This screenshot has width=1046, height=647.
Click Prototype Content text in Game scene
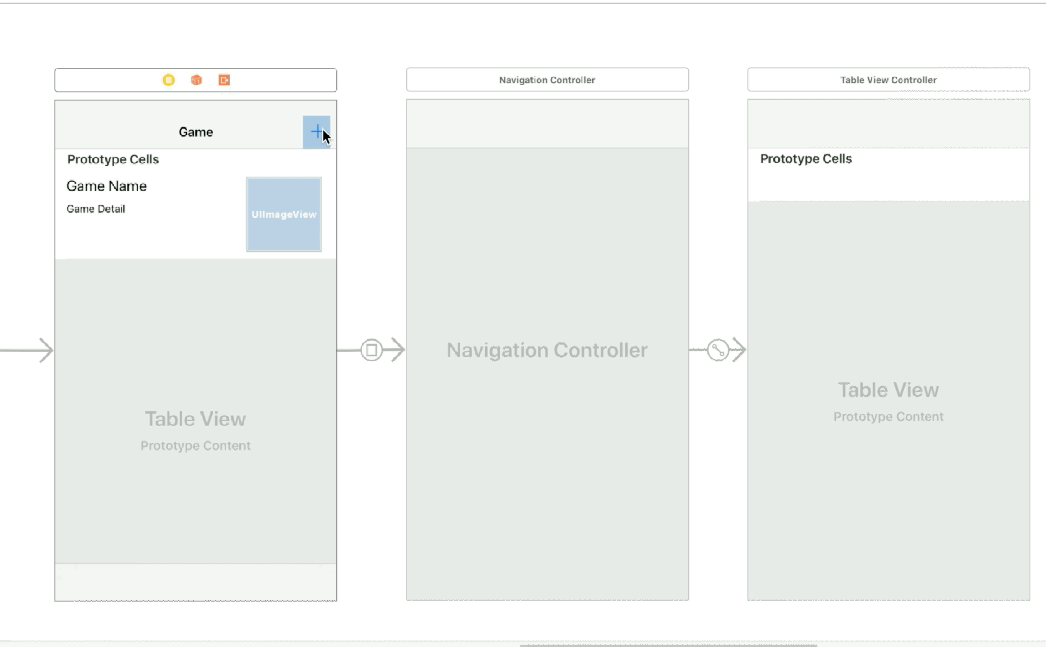195,446
